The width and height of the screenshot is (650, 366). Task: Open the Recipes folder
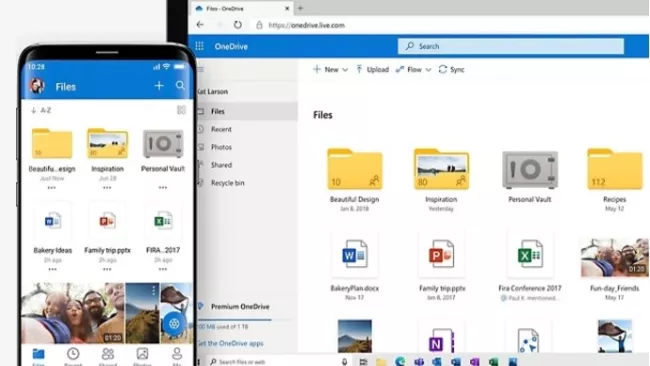(615, 170)
